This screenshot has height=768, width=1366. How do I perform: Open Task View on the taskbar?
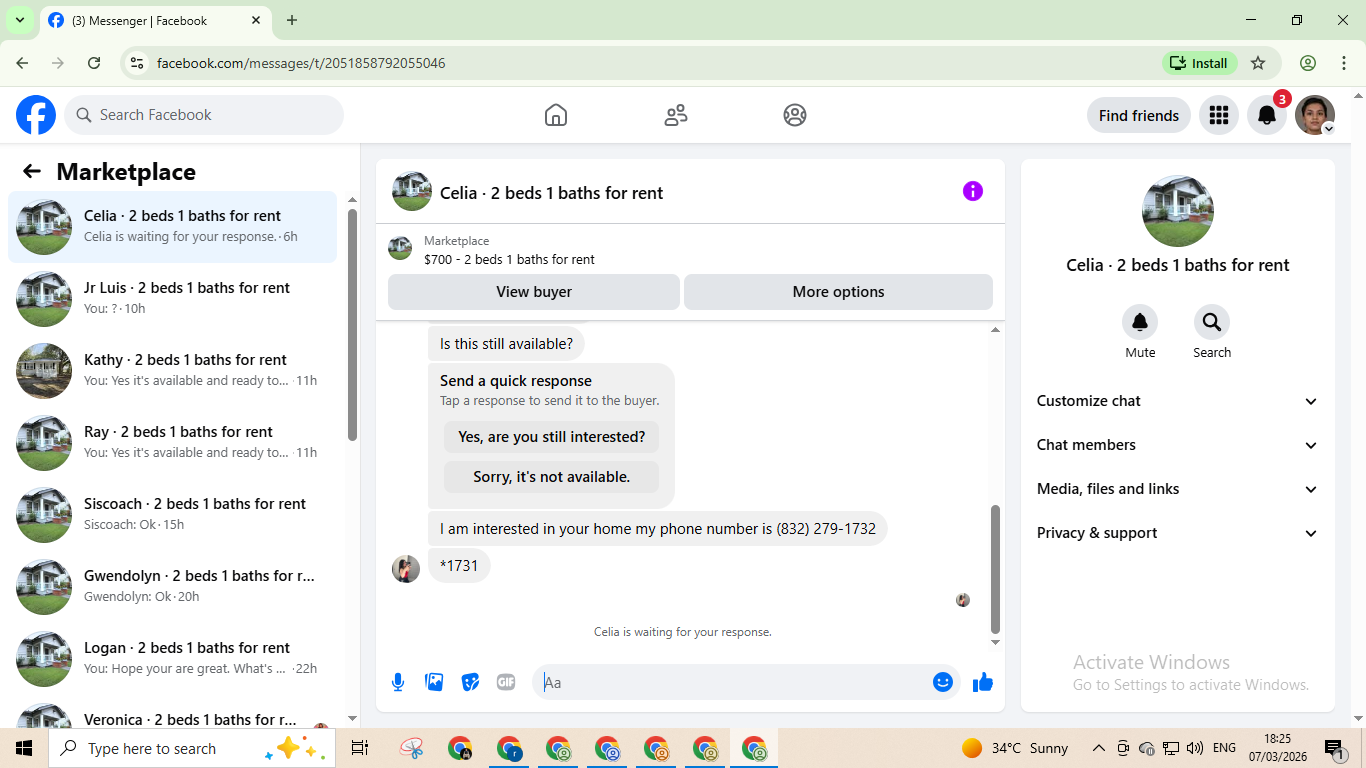click(360, 748)
